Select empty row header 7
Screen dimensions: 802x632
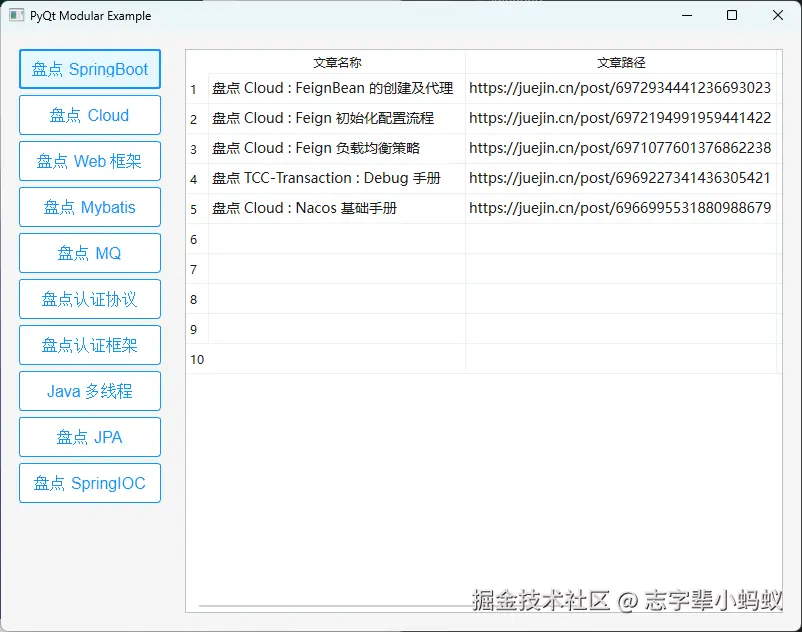[x=197, y=269]
